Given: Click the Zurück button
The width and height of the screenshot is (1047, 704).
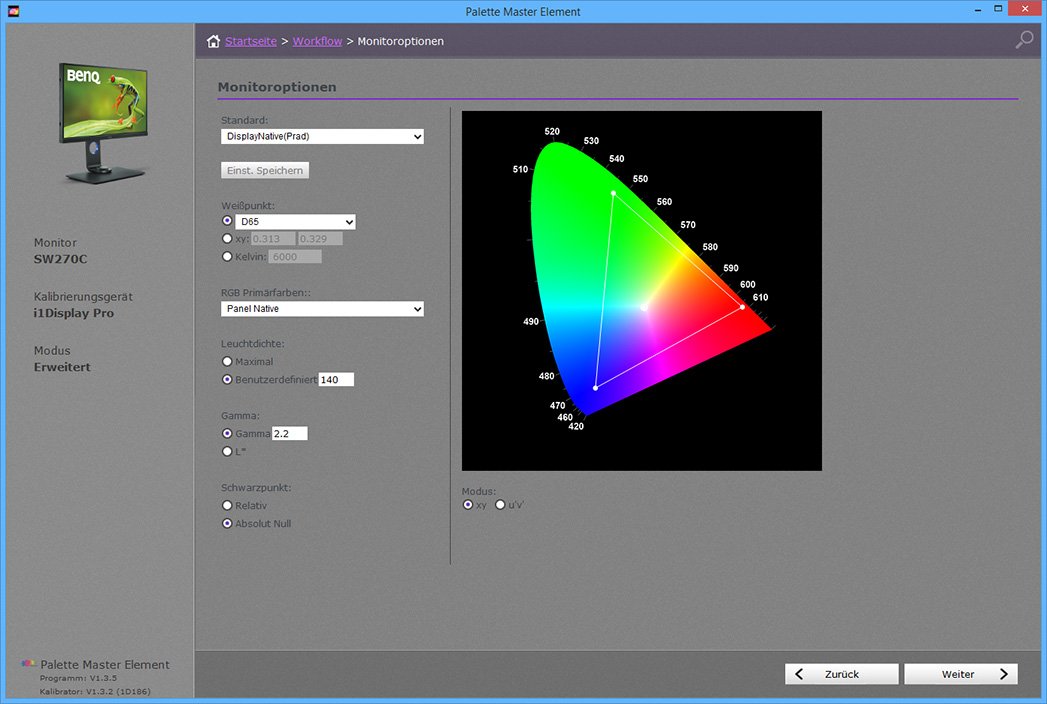Looking at the screenshot, I should point(841,674).
